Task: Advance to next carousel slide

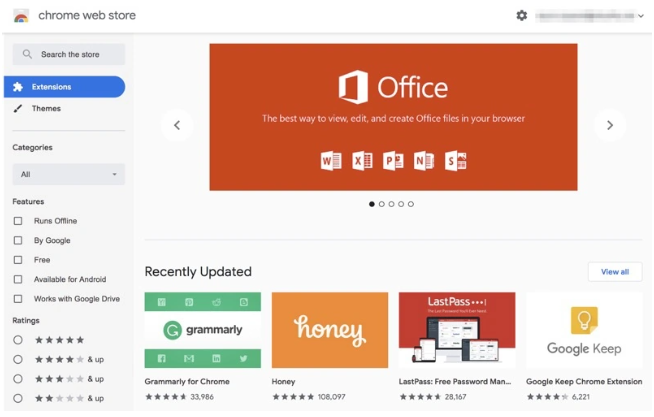Action: 610,125
